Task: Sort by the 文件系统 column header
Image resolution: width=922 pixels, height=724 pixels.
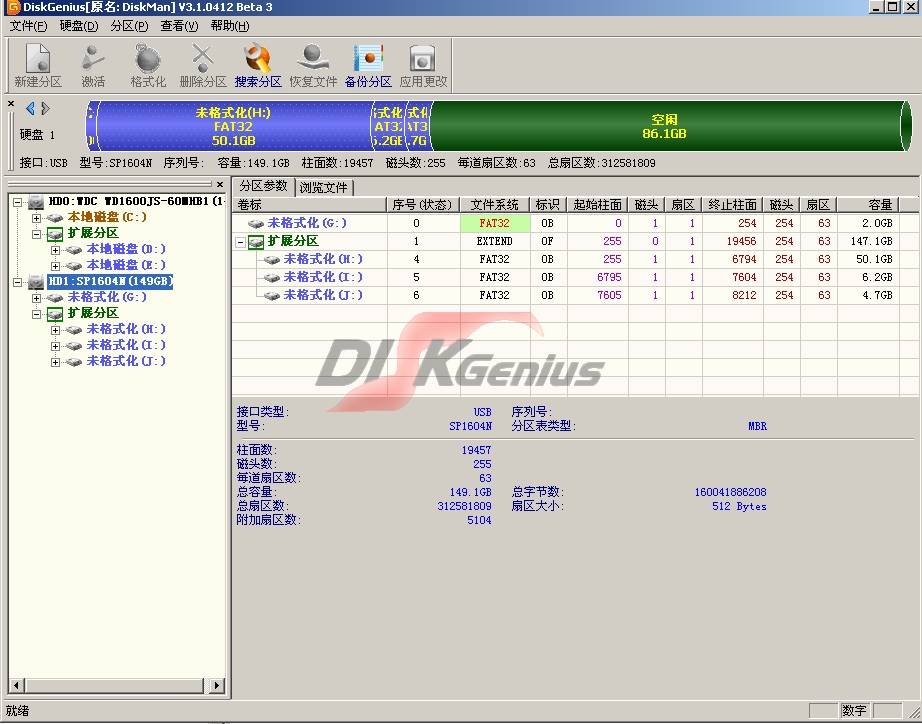Action: [495, 205]
